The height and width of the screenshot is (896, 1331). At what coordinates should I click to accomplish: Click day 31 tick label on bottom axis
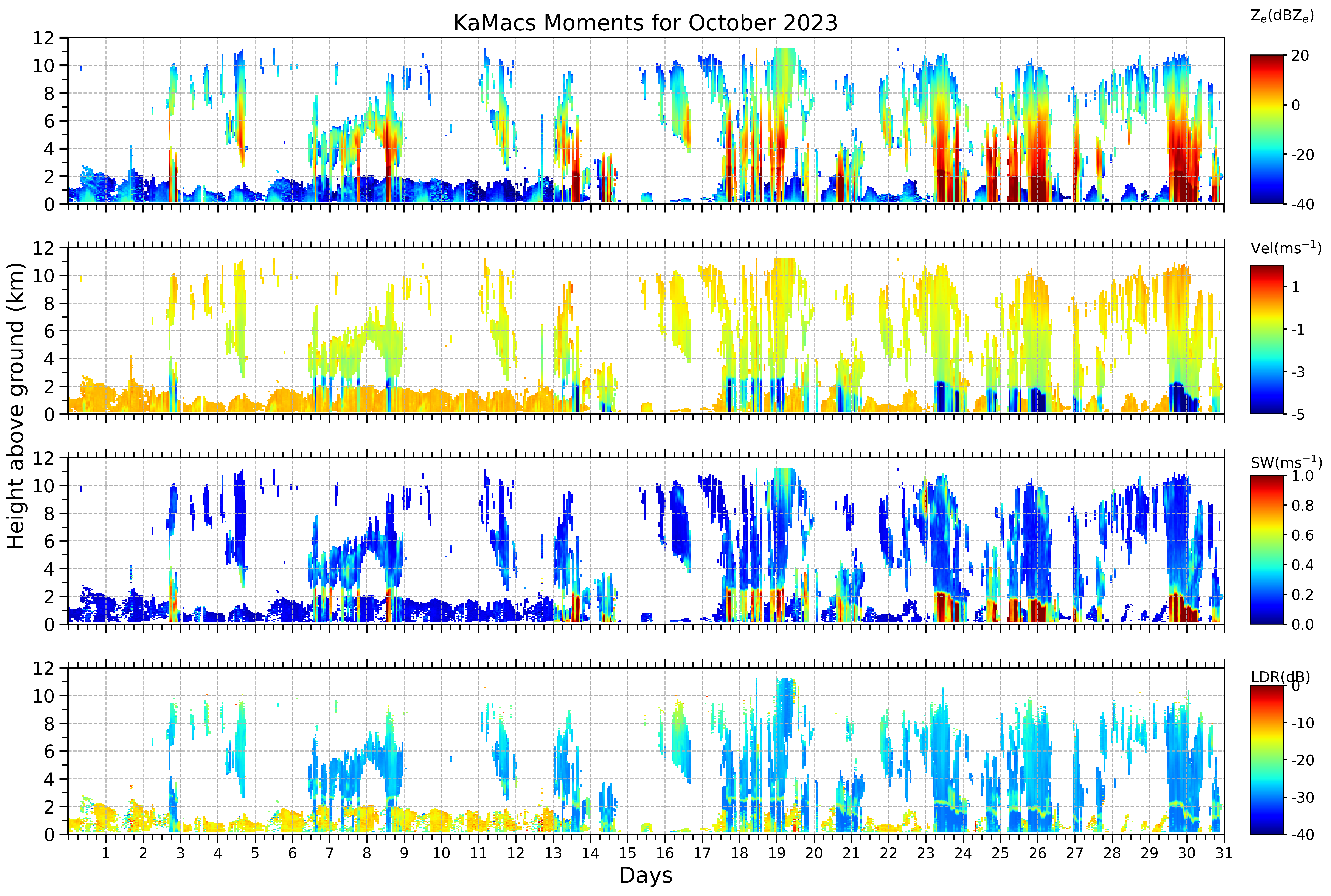1223,853
